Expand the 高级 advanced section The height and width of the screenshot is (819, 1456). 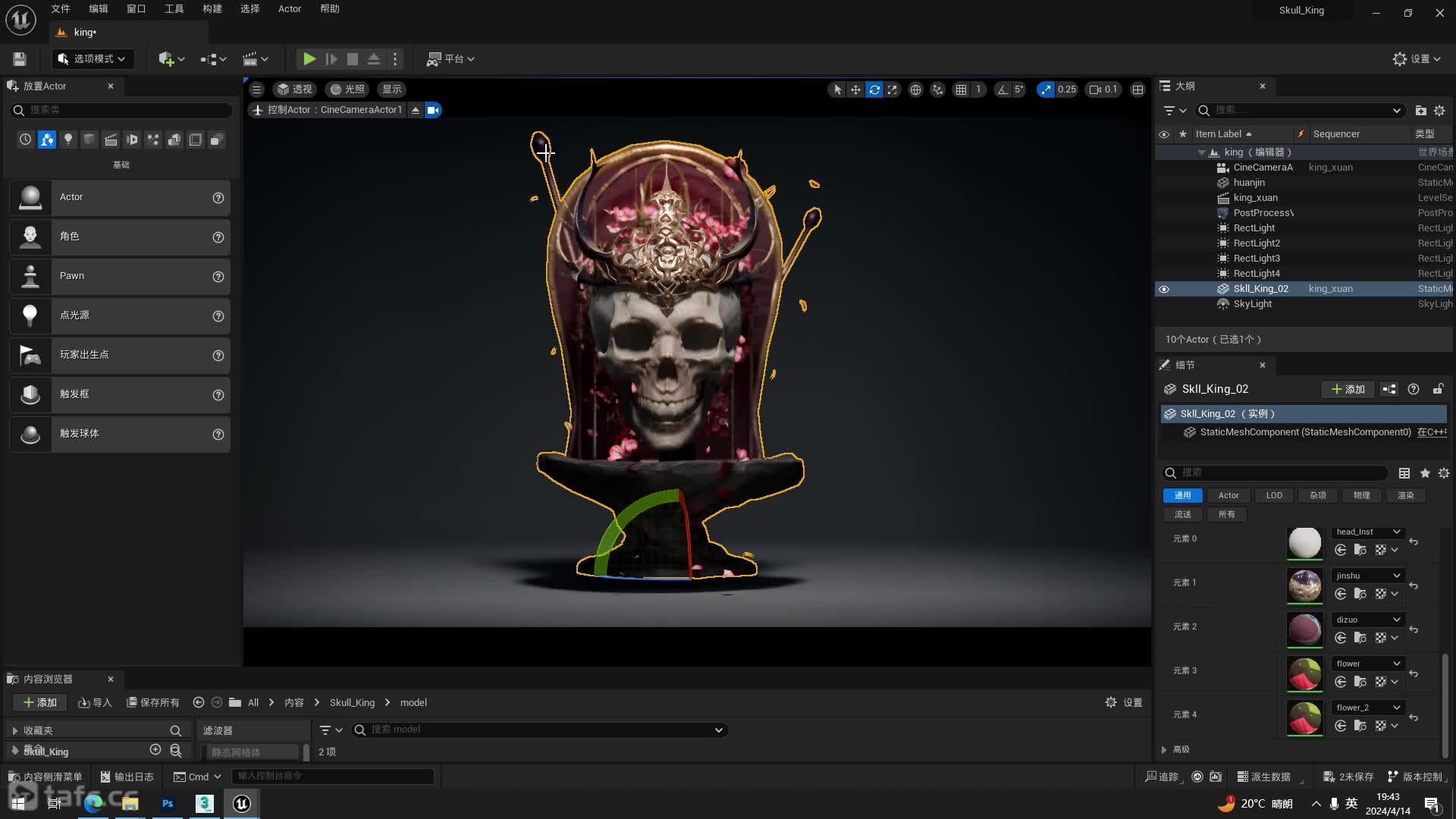click(1164, 749)
